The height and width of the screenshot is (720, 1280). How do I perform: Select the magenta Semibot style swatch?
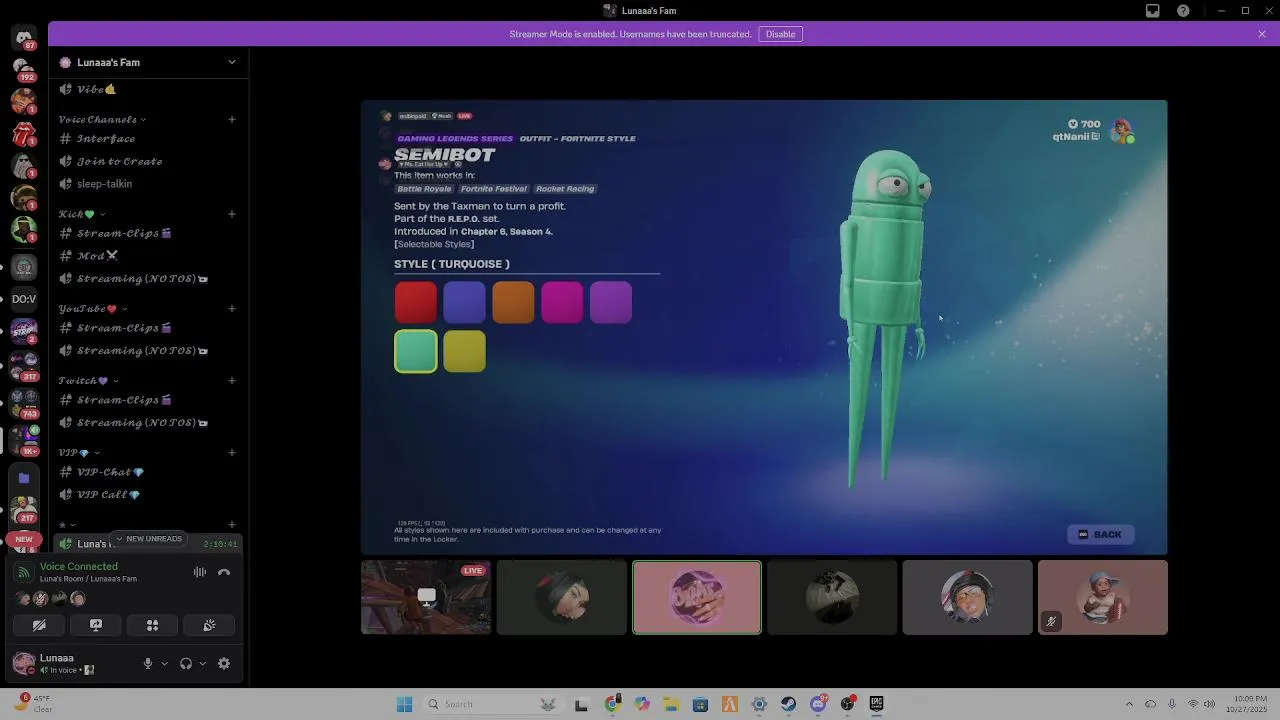pos(562,302)
